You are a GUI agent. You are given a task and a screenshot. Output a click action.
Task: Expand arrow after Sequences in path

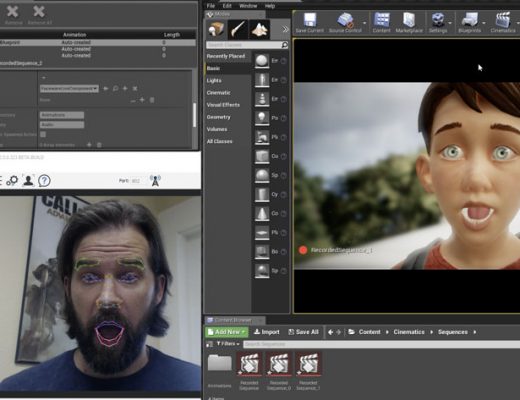click(x=474, y=332)
